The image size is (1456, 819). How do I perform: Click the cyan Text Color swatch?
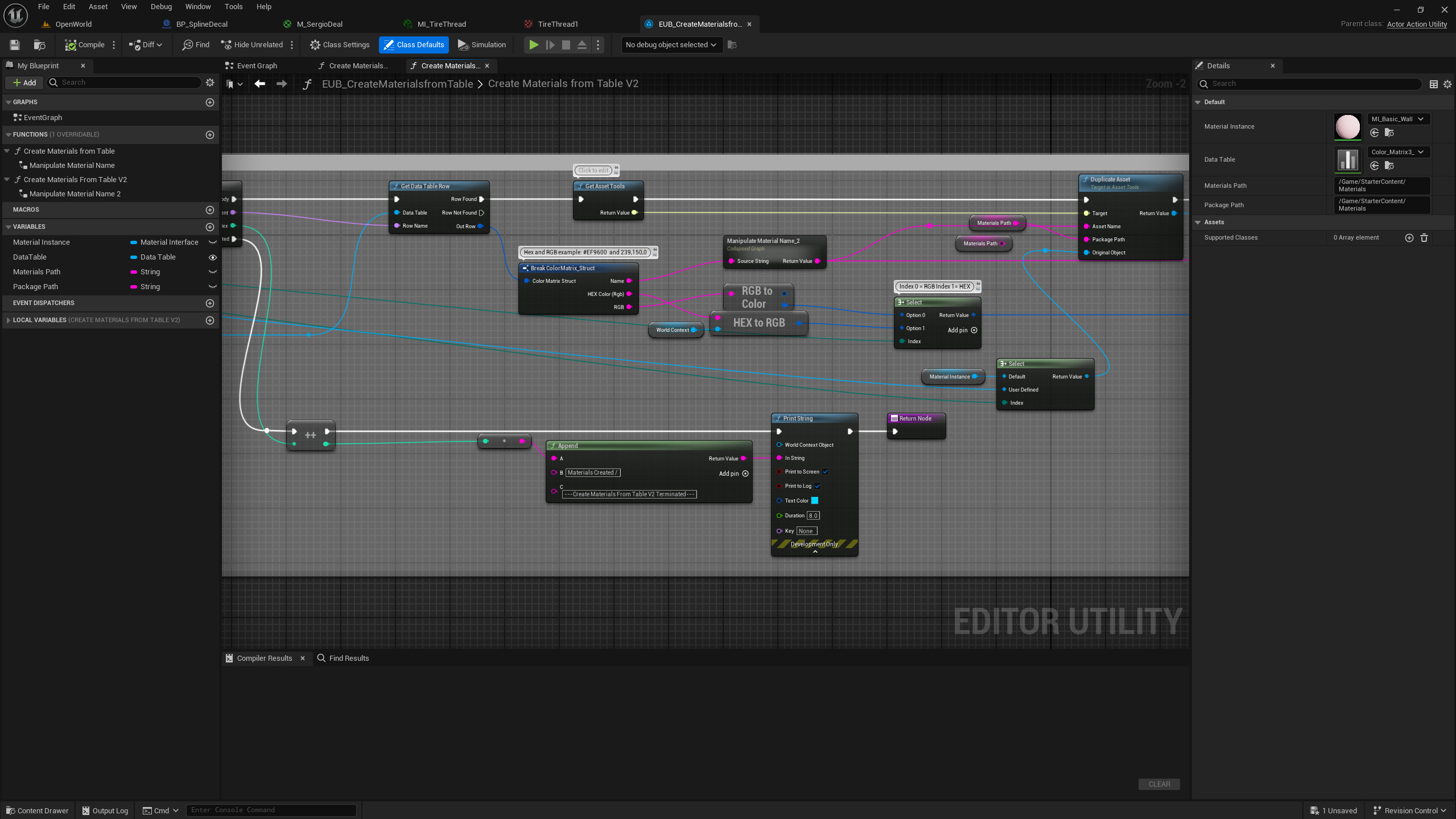pyautogui.click(x=814, y=500)
